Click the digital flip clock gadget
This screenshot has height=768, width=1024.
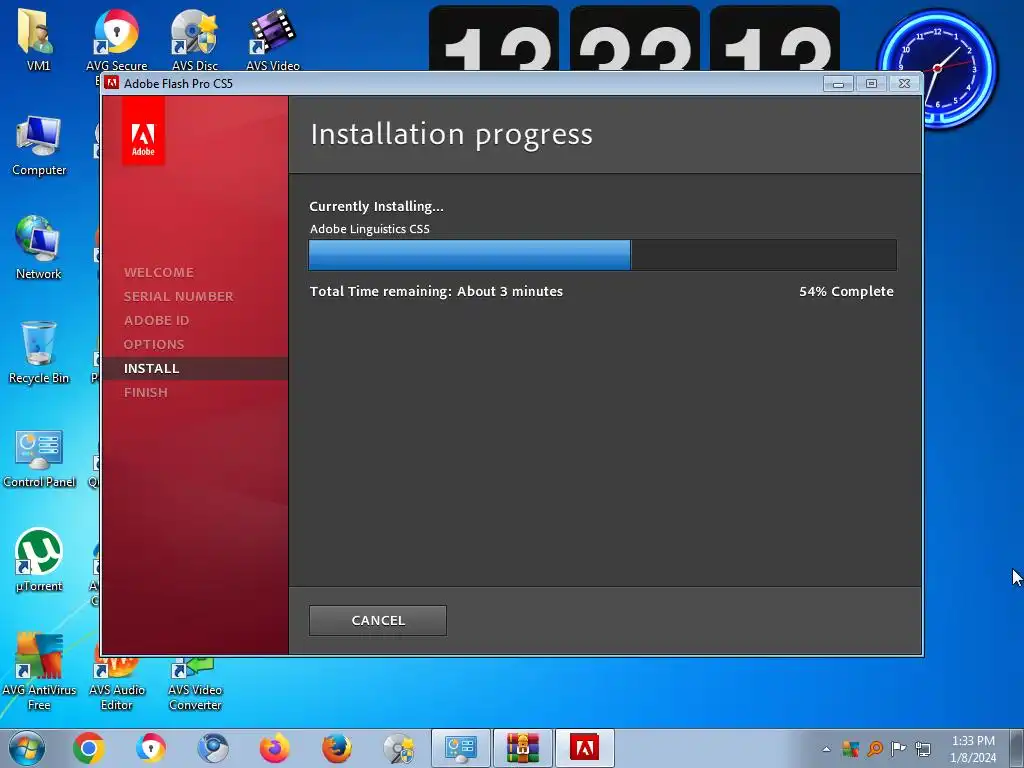pyautogui.click(x=634, y=38)
